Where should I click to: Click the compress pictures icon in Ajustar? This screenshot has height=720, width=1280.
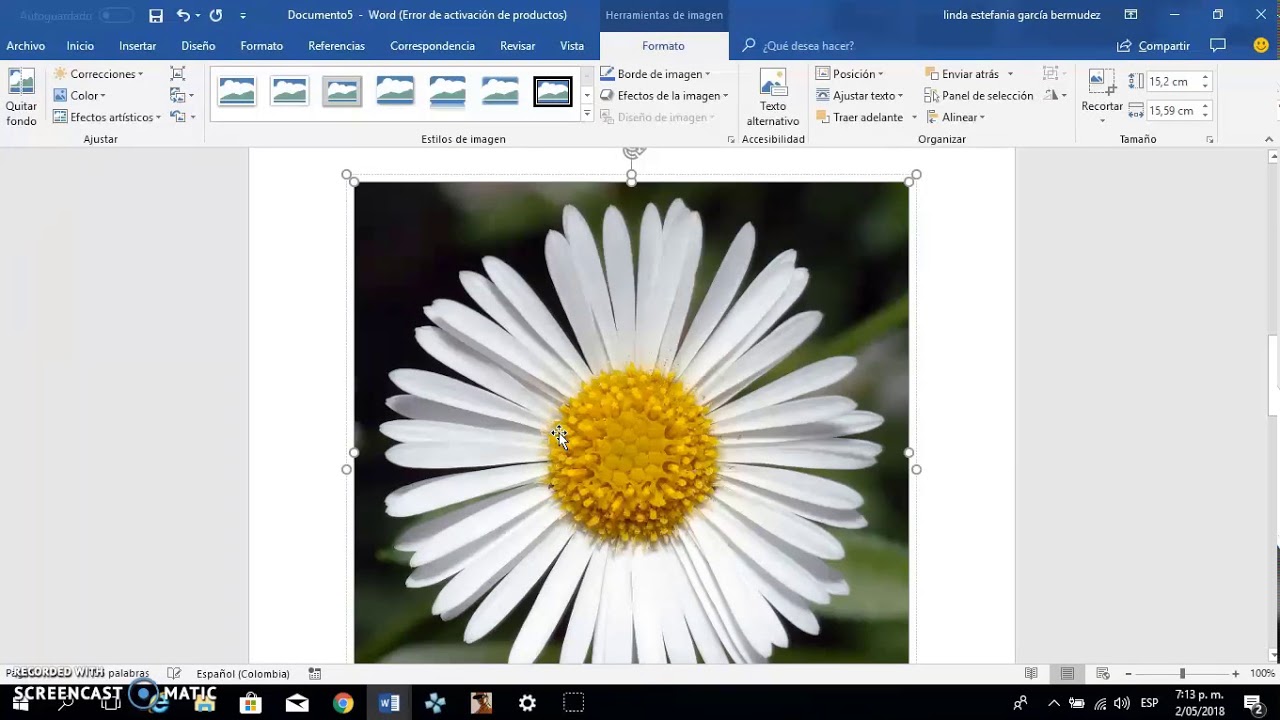pyautogui.click(x=178, y=73)
